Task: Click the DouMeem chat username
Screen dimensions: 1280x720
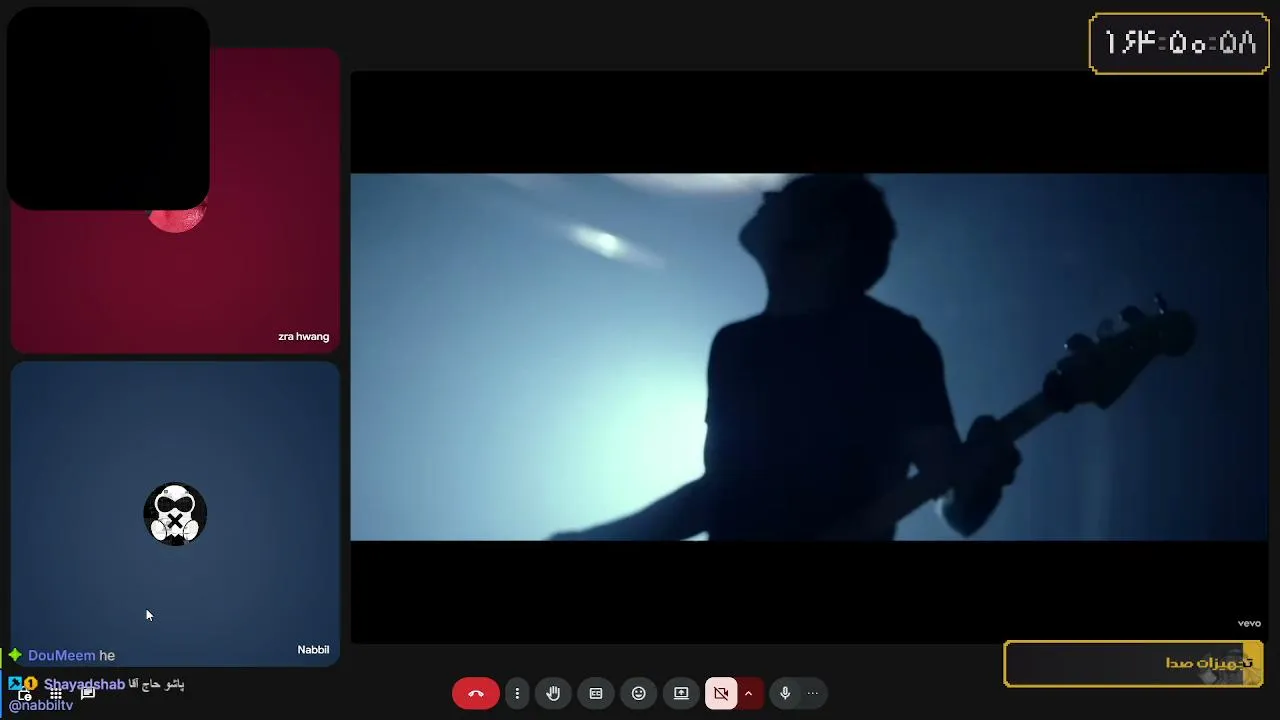Action: (62, 656)
